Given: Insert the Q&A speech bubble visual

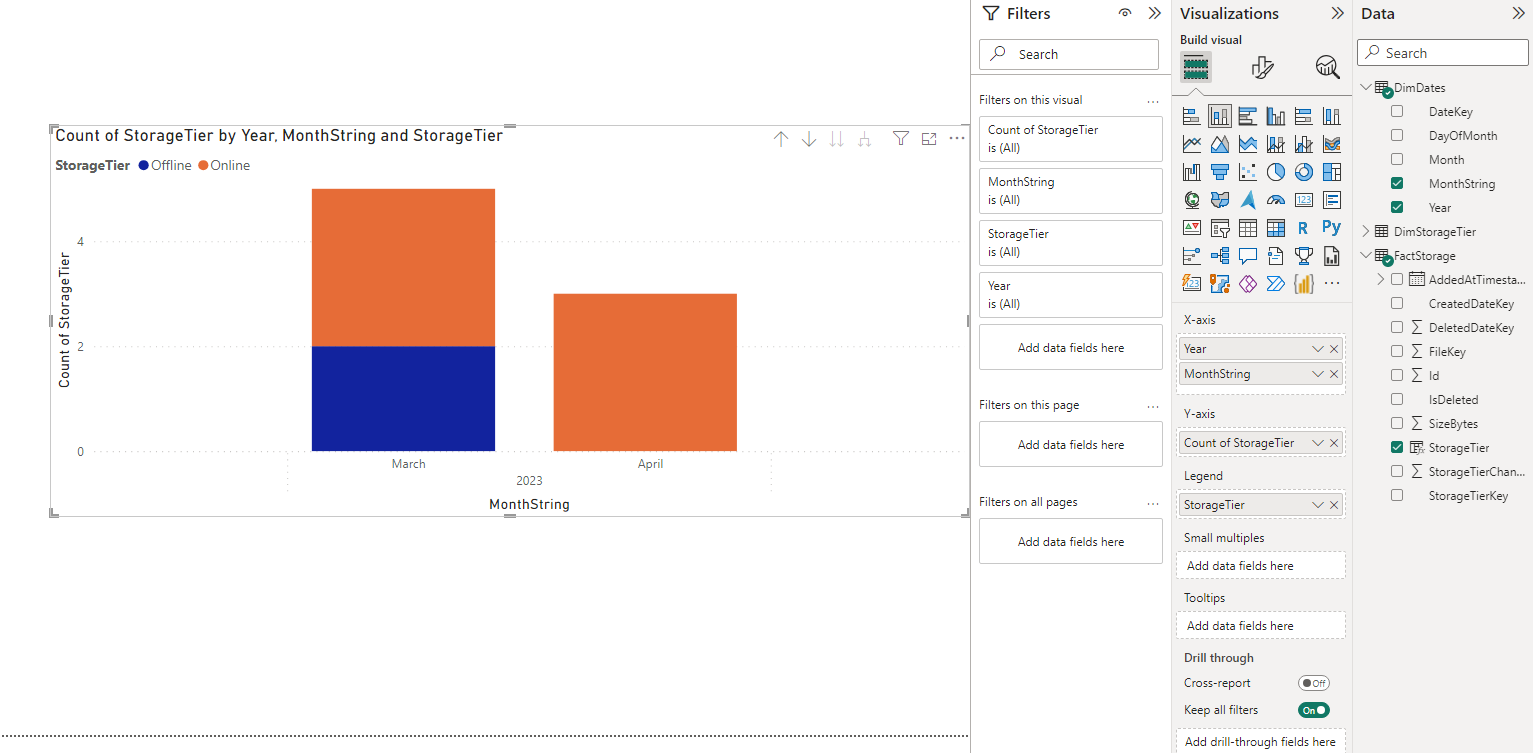Looking at the screenshot, I should point(1247,255).
